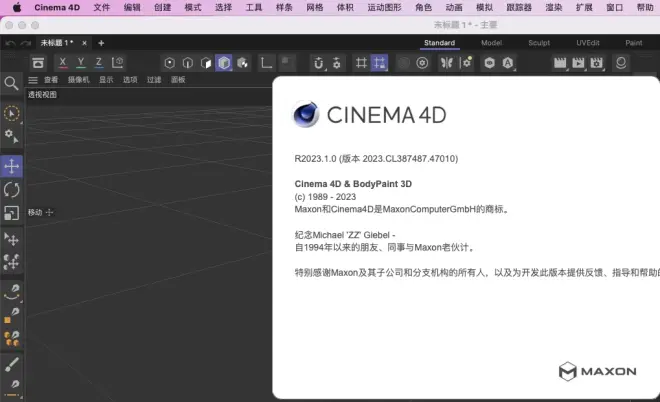Select the Scale tool in left toolbar

(12, 213)
